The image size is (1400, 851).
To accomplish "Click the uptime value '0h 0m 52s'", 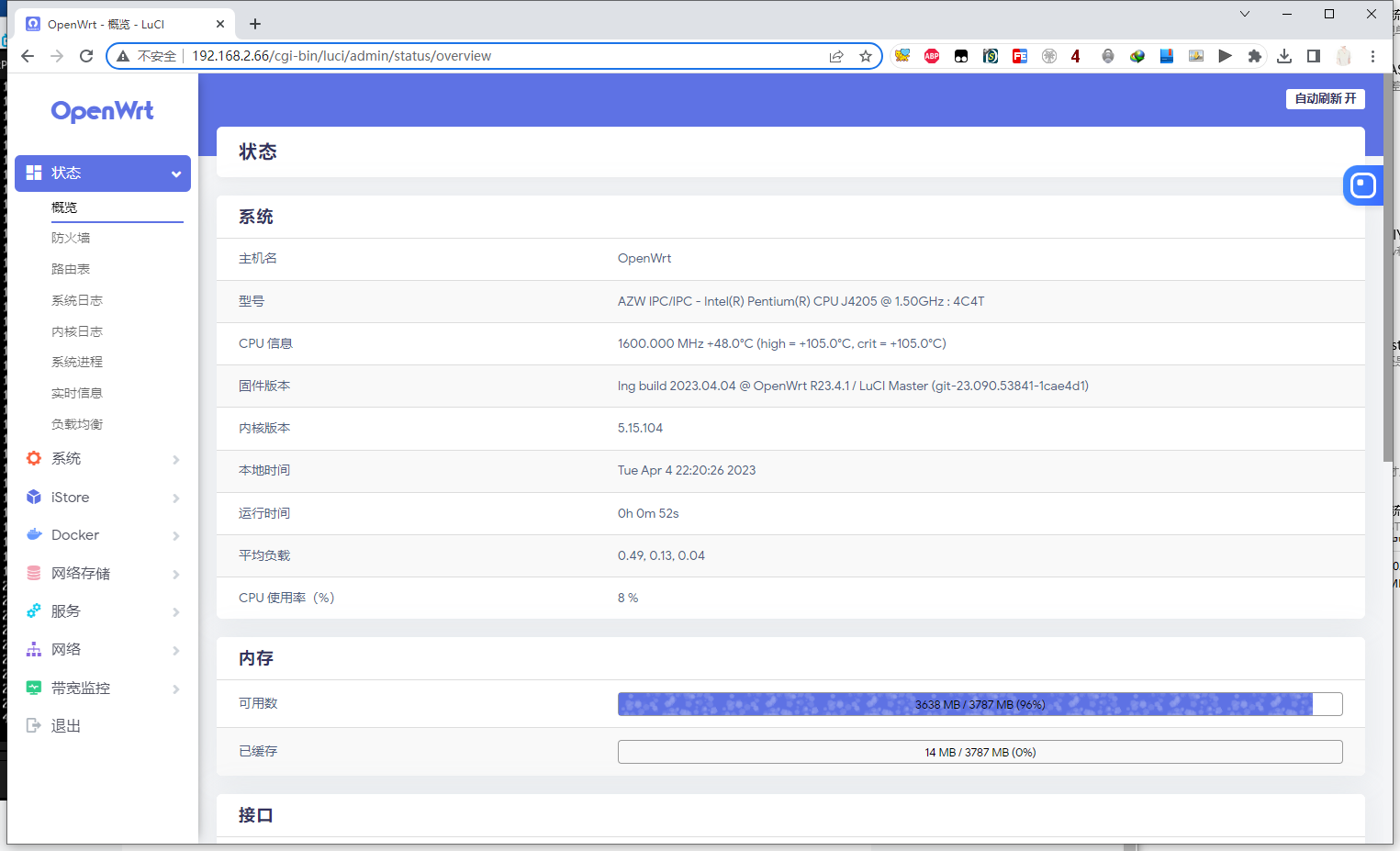I will tap(648, 513).
